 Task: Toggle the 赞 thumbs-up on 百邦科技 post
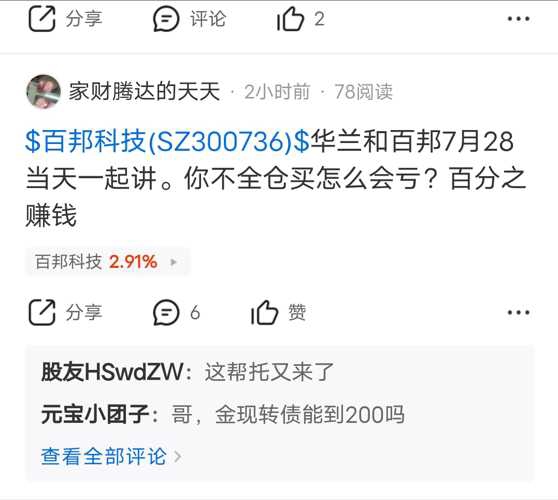coord(278,312)
